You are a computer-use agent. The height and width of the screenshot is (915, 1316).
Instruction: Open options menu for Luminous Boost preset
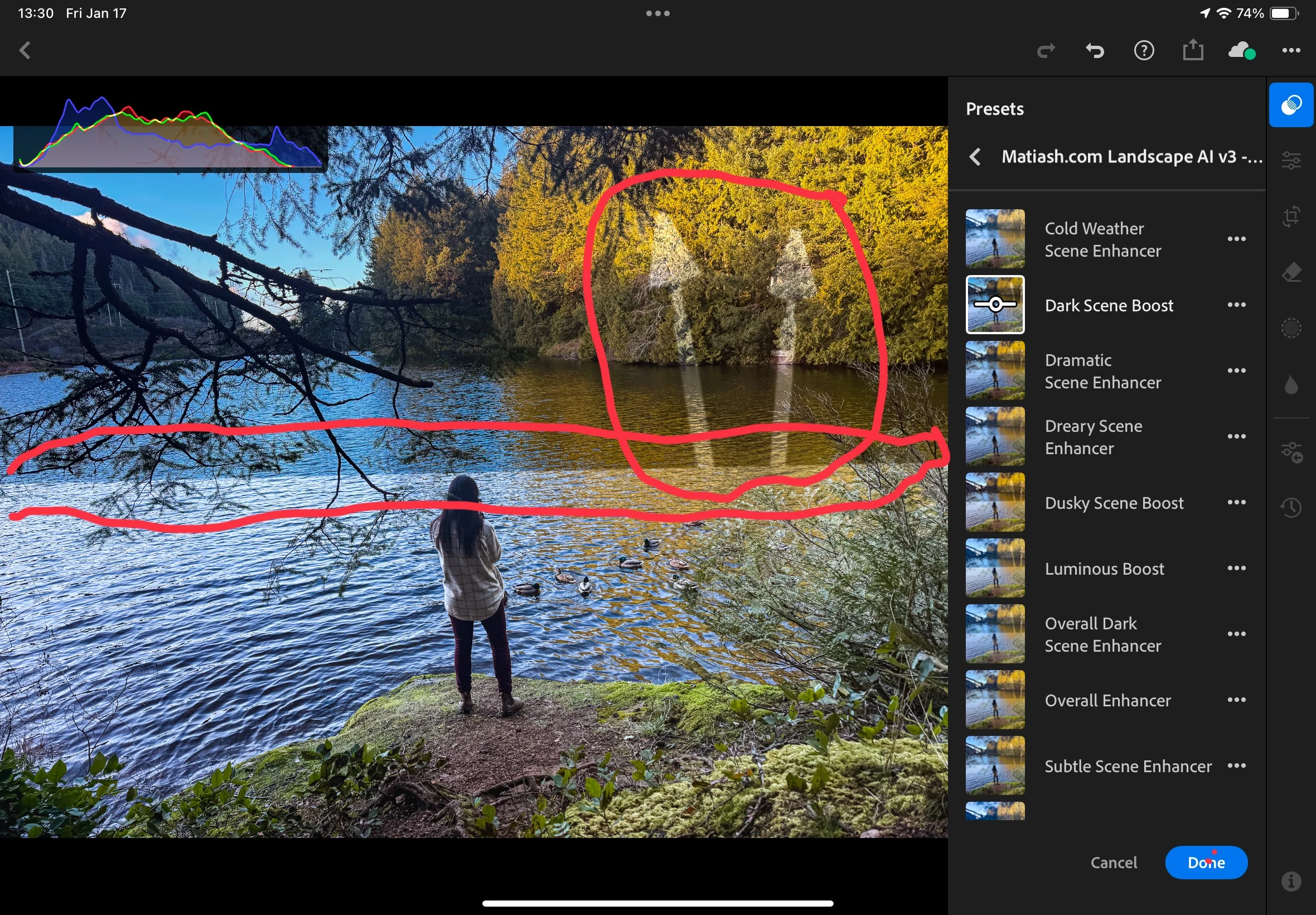(x=1236, y=568)
